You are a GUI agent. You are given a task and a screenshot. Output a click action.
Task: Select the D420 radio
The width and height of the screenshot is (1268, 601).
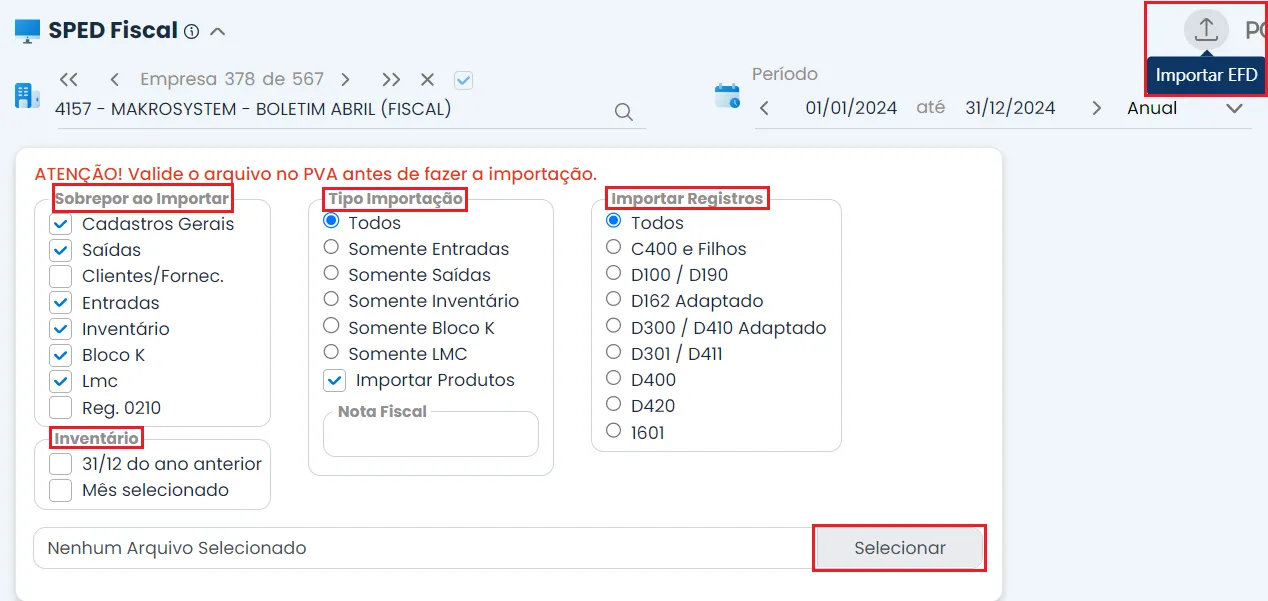click(614, 404)
